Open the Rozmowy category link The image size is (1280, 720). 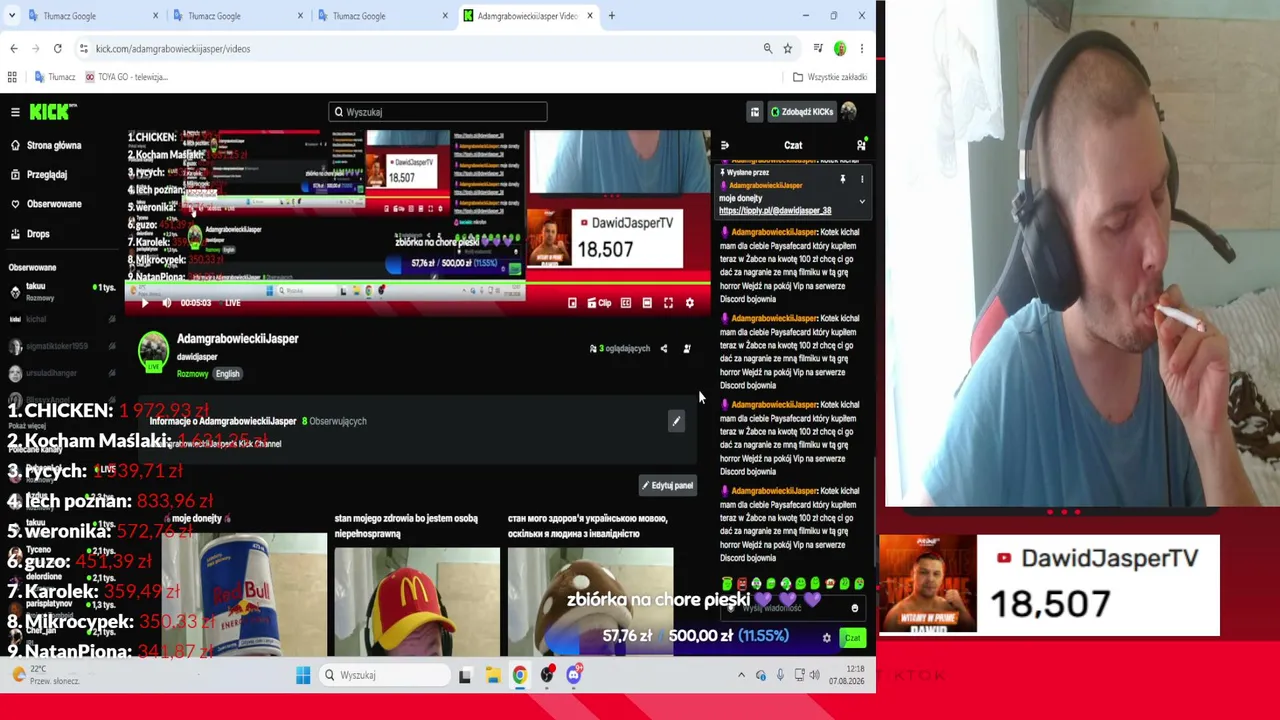[193, 374]
